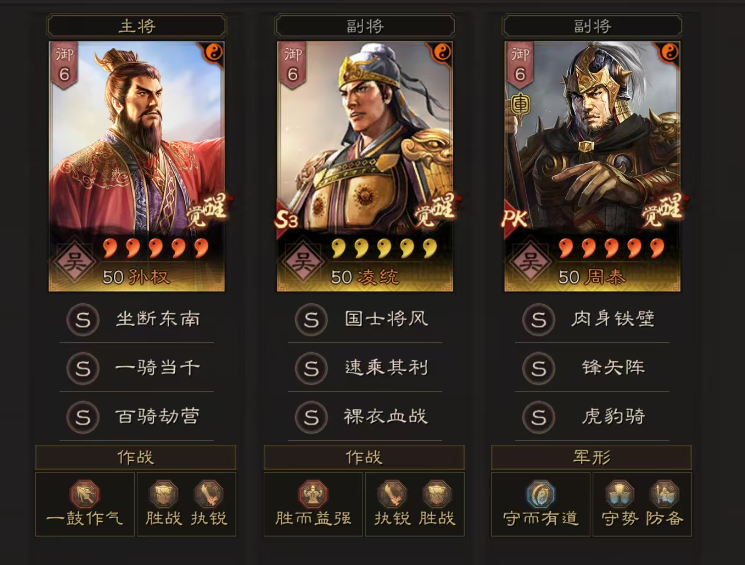Click 孙权's 执锐 tactic icon
This screenshot has width=745, height=565.
[209, 494]
